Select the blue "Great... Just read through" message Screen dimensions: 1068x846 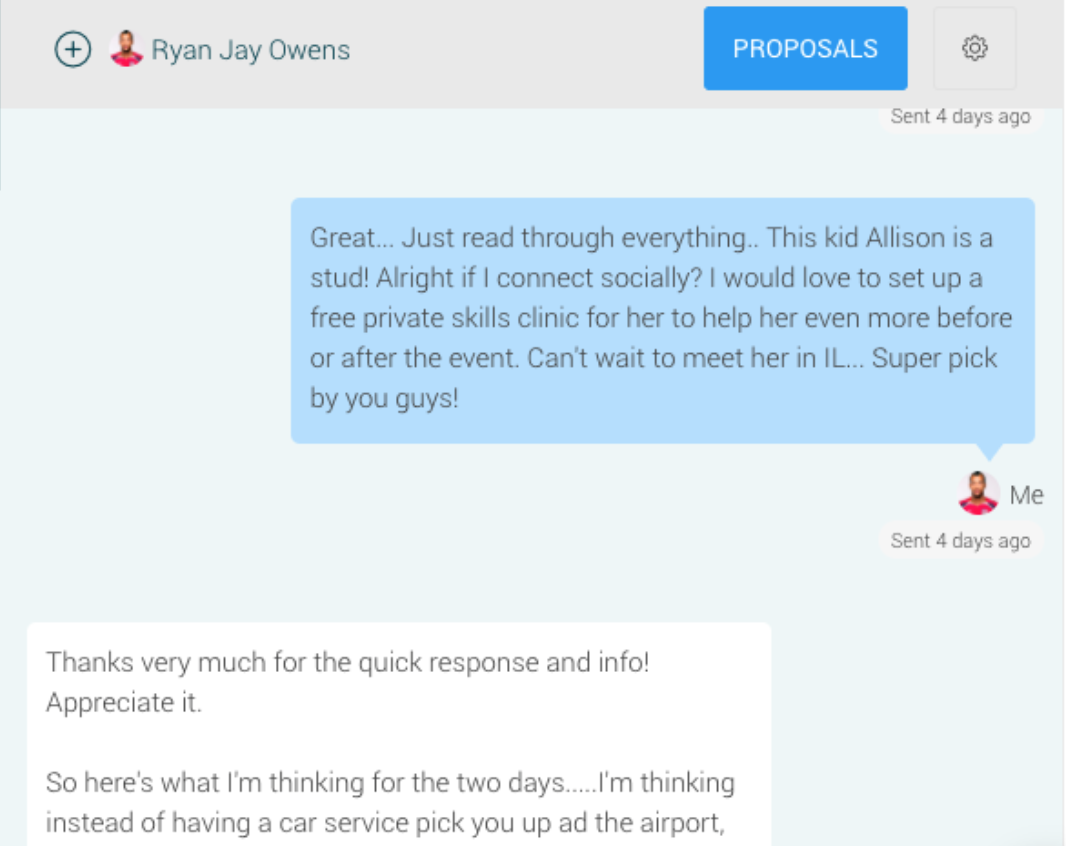pos(662,320)
